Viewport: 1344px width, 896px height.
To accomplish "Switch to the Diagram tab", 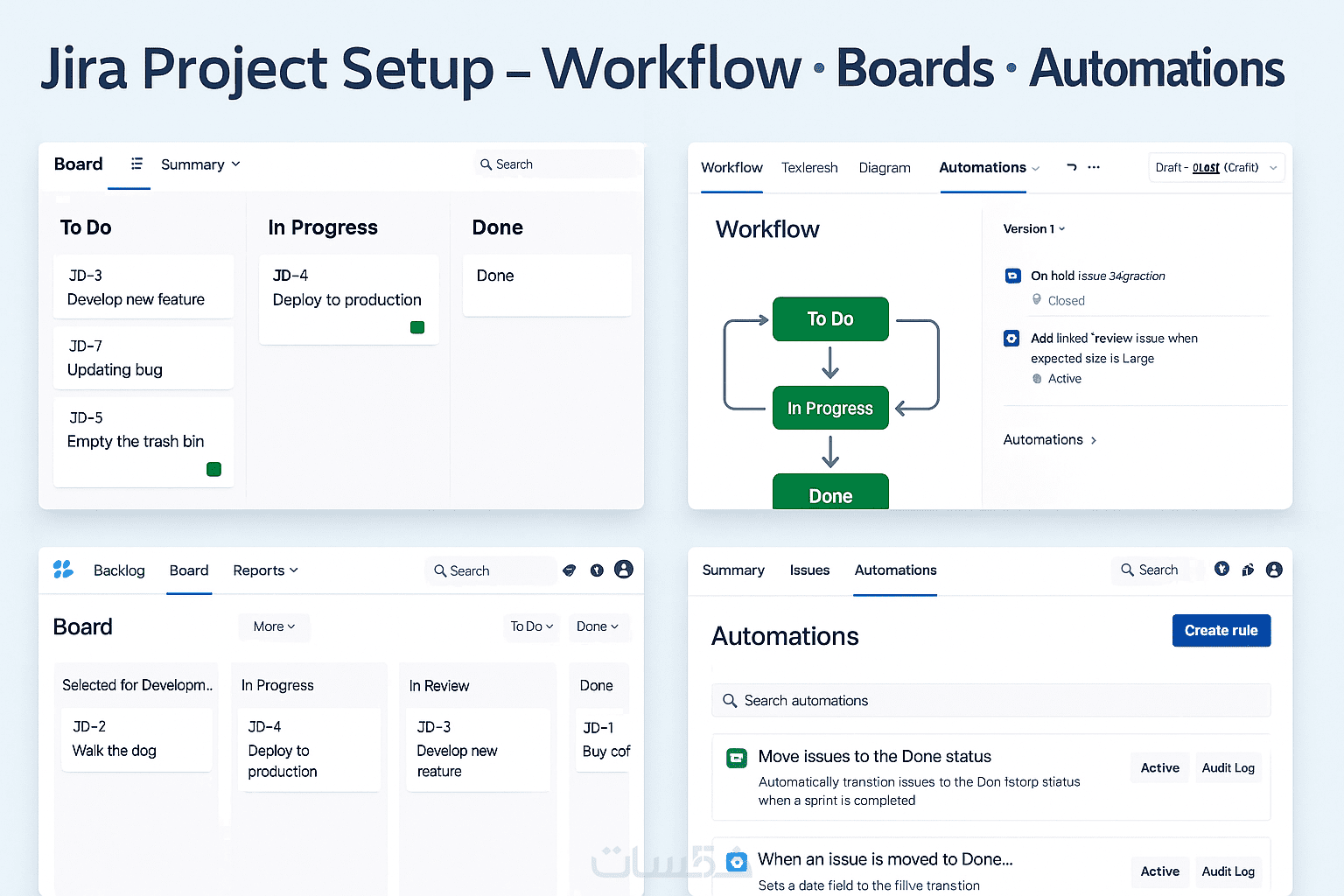I will tap(885, 168).
